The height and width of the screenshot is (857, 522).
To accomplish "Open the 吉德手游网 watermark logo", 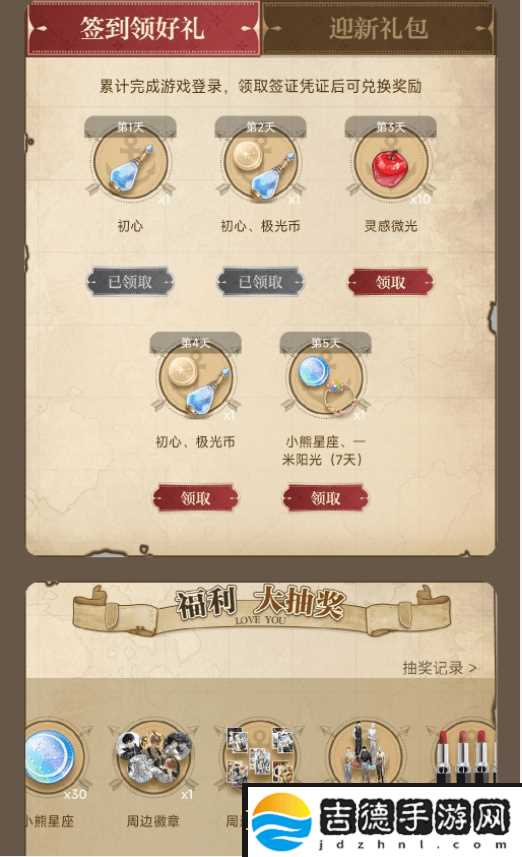I will (x=383, y=821).
